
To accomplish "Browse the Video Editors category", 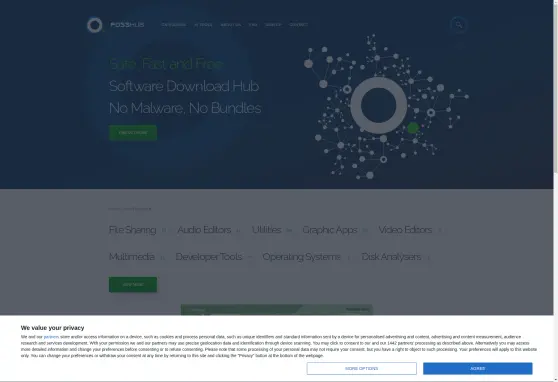I will [405, 230].
